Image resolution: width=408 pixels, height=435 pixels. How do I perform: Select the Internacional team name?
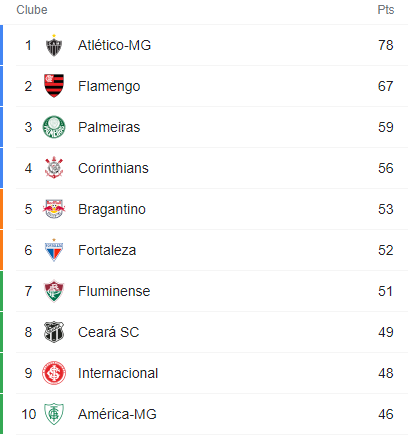point(118,373)
